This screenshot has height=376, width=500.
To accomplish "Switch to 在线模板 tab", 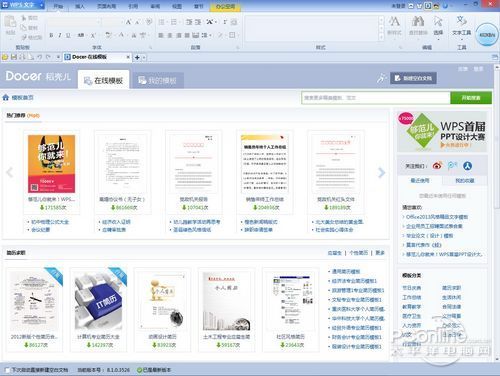I will (104, 80).
